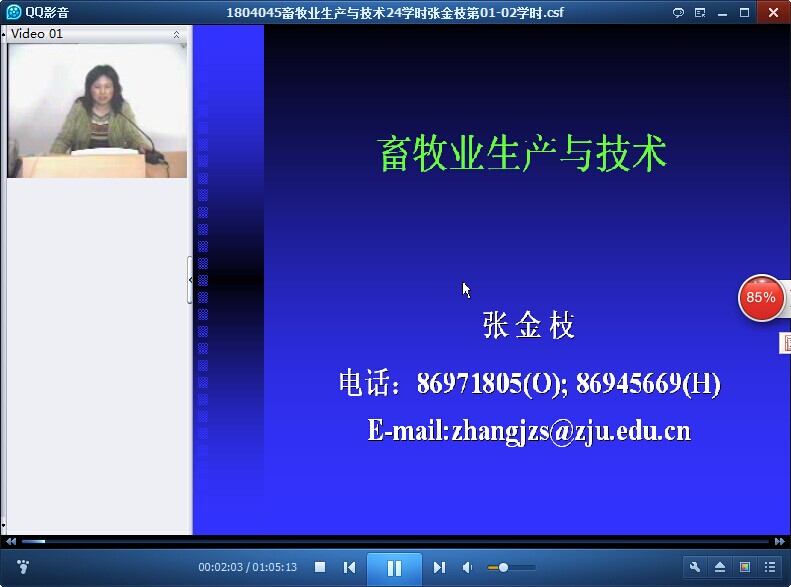Skip to the next file

pos(439,567)
